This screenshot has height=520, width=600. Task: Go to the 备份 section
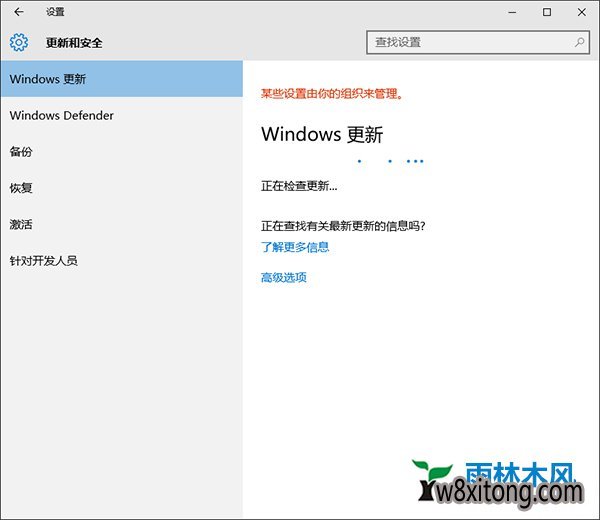point(21,152)
